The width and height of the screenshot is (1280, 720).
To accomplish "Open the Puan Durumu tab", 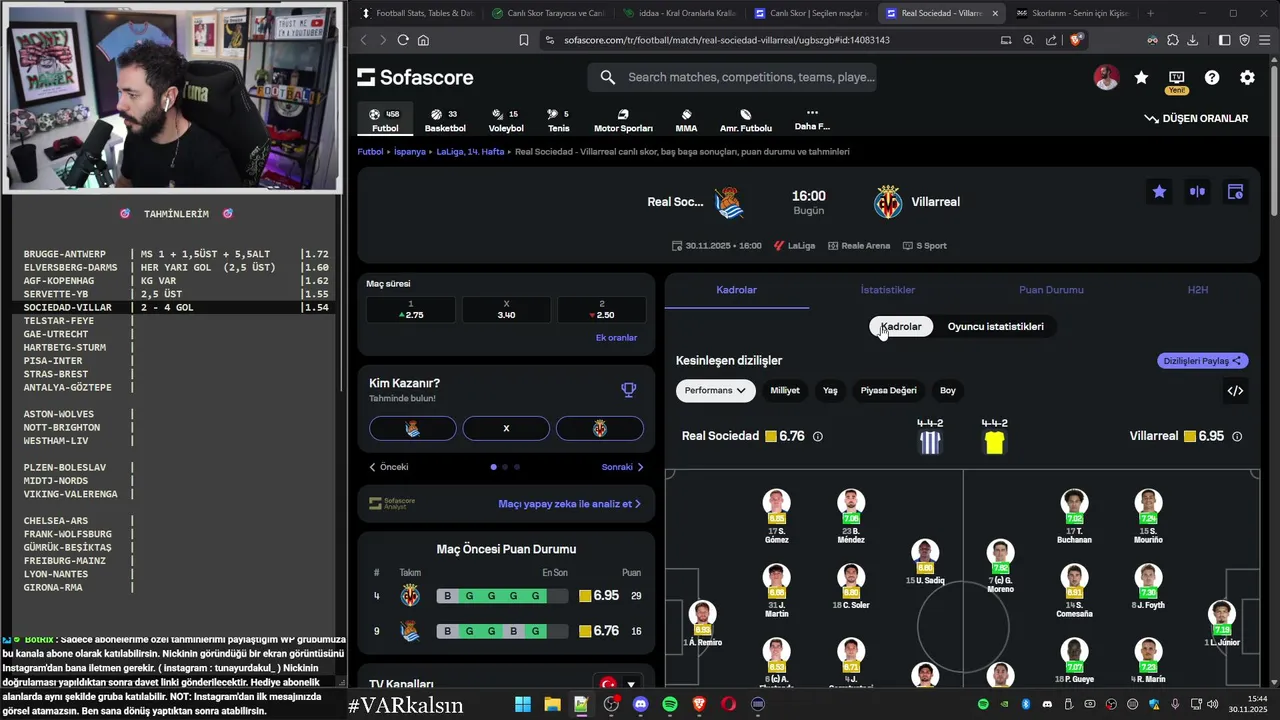I will [1051, 290].
